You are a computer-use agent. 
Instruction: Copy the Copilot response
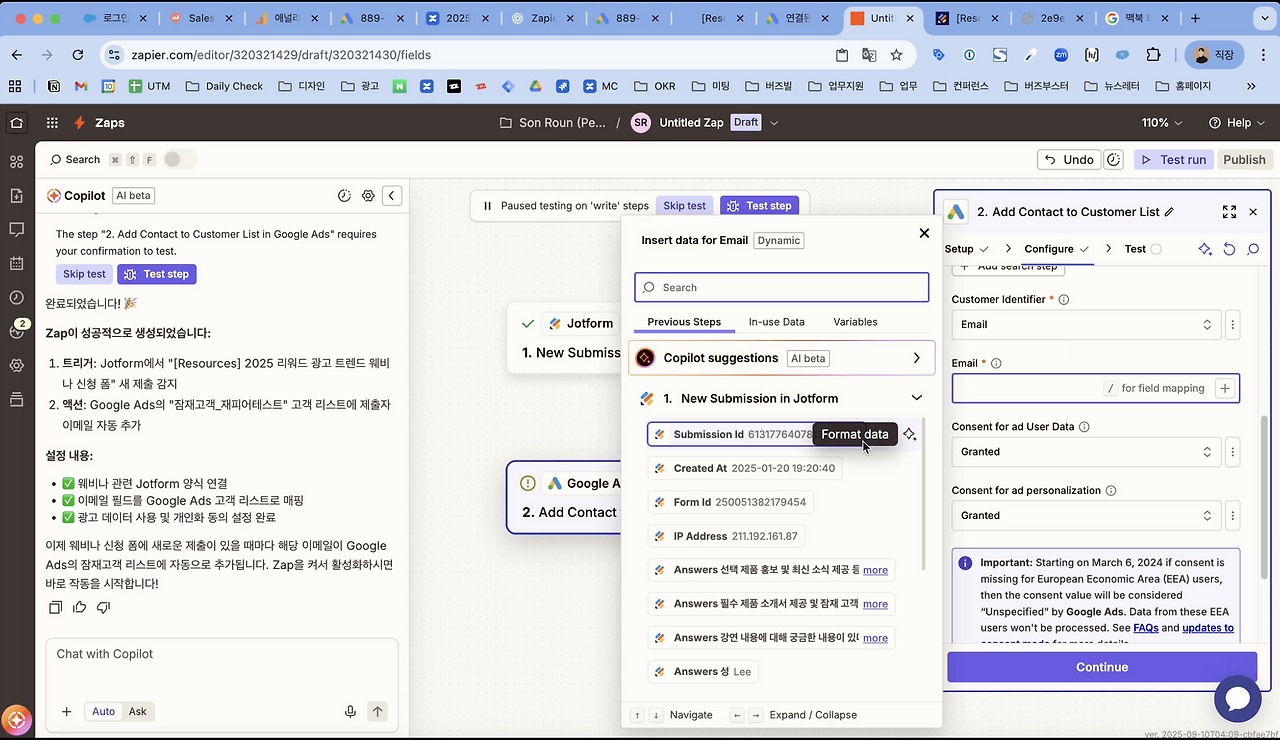coord(56,607)
